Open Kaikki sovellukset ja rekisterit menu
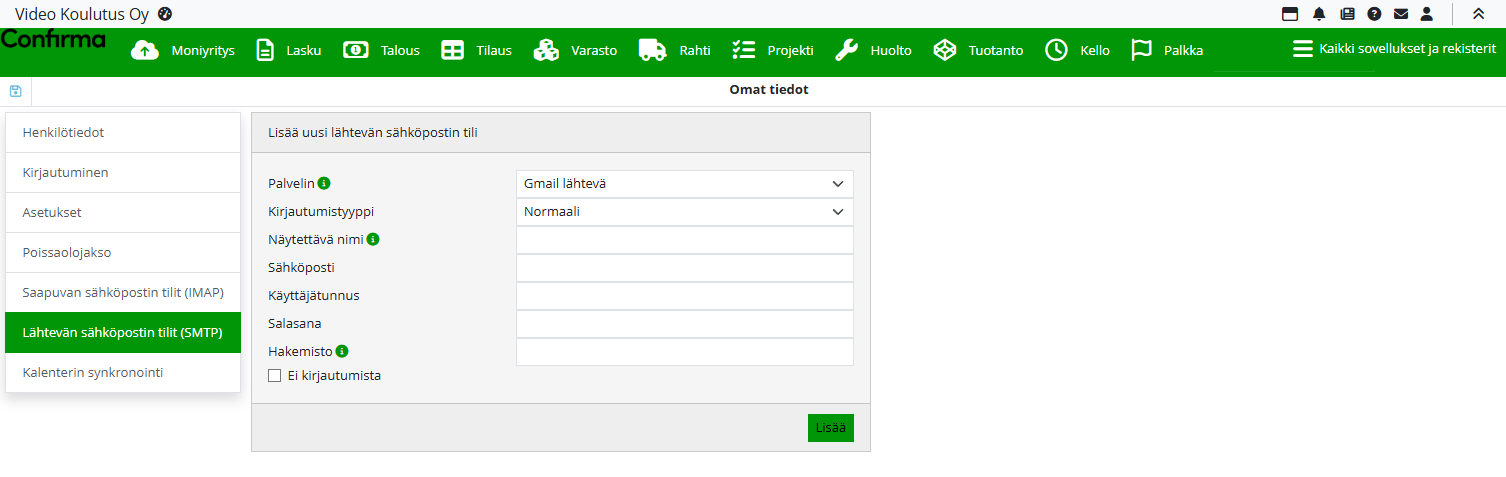Image resolution: width=1506 pixels, height=477 pixels. pos(1394,49)
